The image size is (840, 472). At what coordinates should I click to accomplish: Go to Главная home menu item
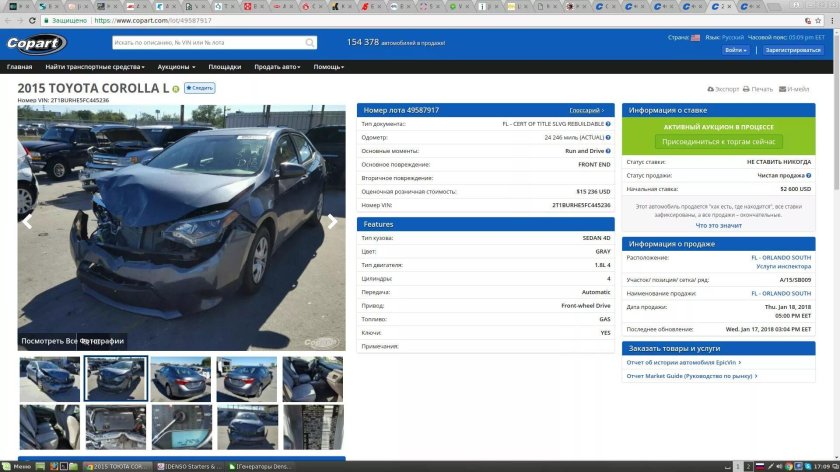click(19, 67)
